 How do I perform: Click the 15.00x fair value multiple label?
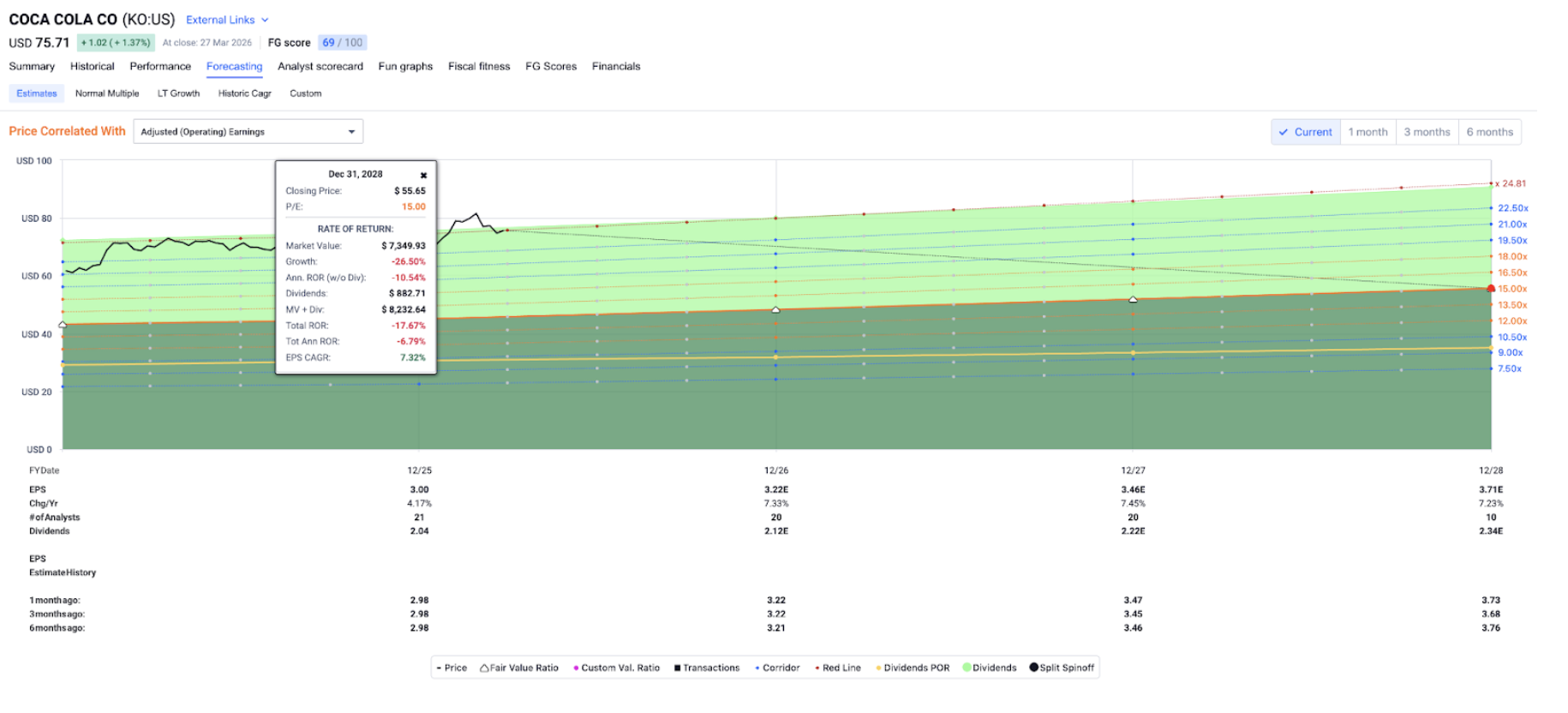pyautogui.click(x=1513, y=289)
